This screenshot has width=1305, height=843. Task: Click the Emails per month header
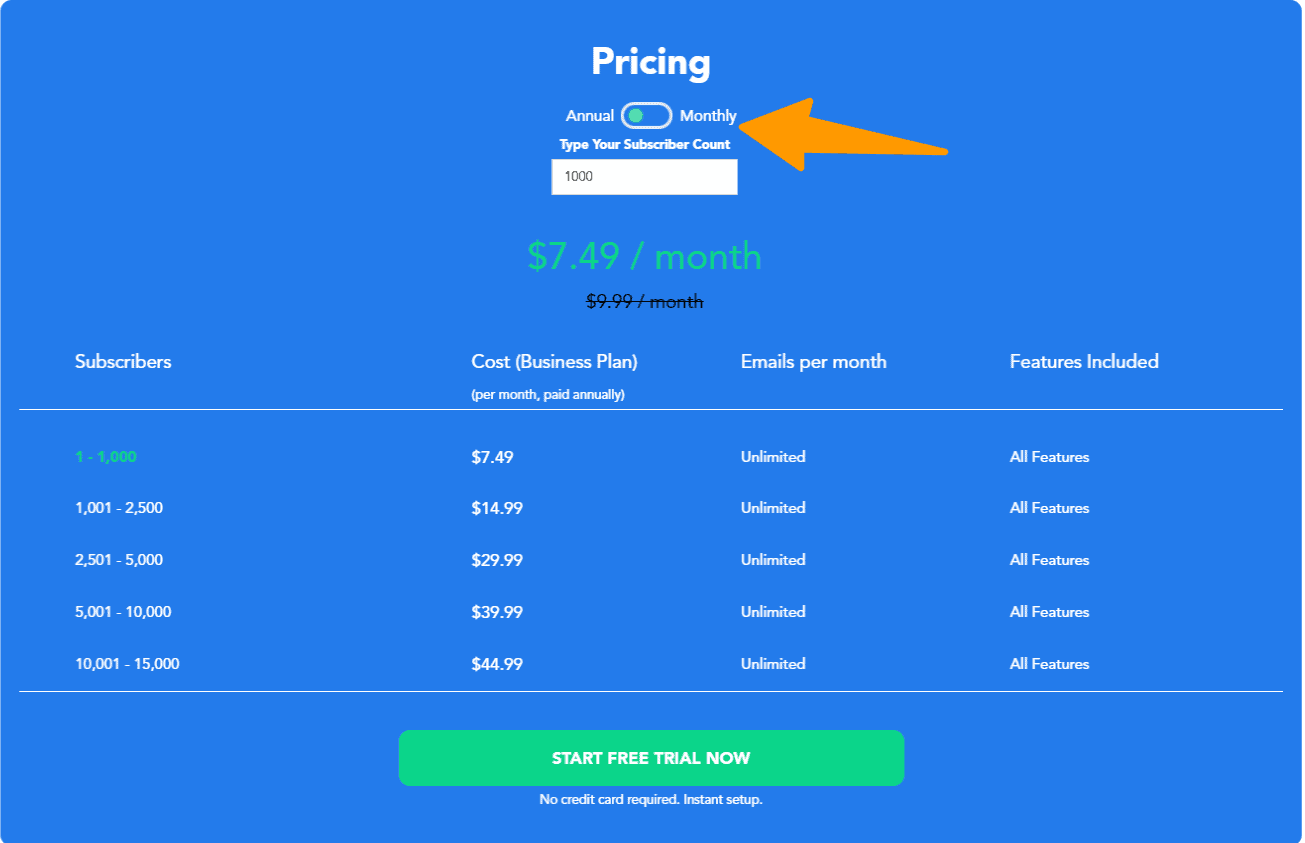(x=813, y=362)
